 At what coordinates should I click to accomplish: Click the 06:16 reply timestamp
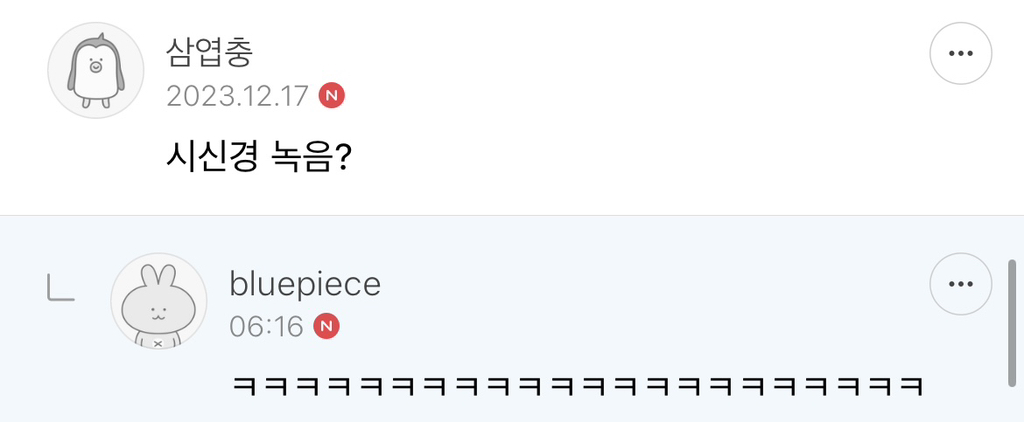[x=266, y=326]
